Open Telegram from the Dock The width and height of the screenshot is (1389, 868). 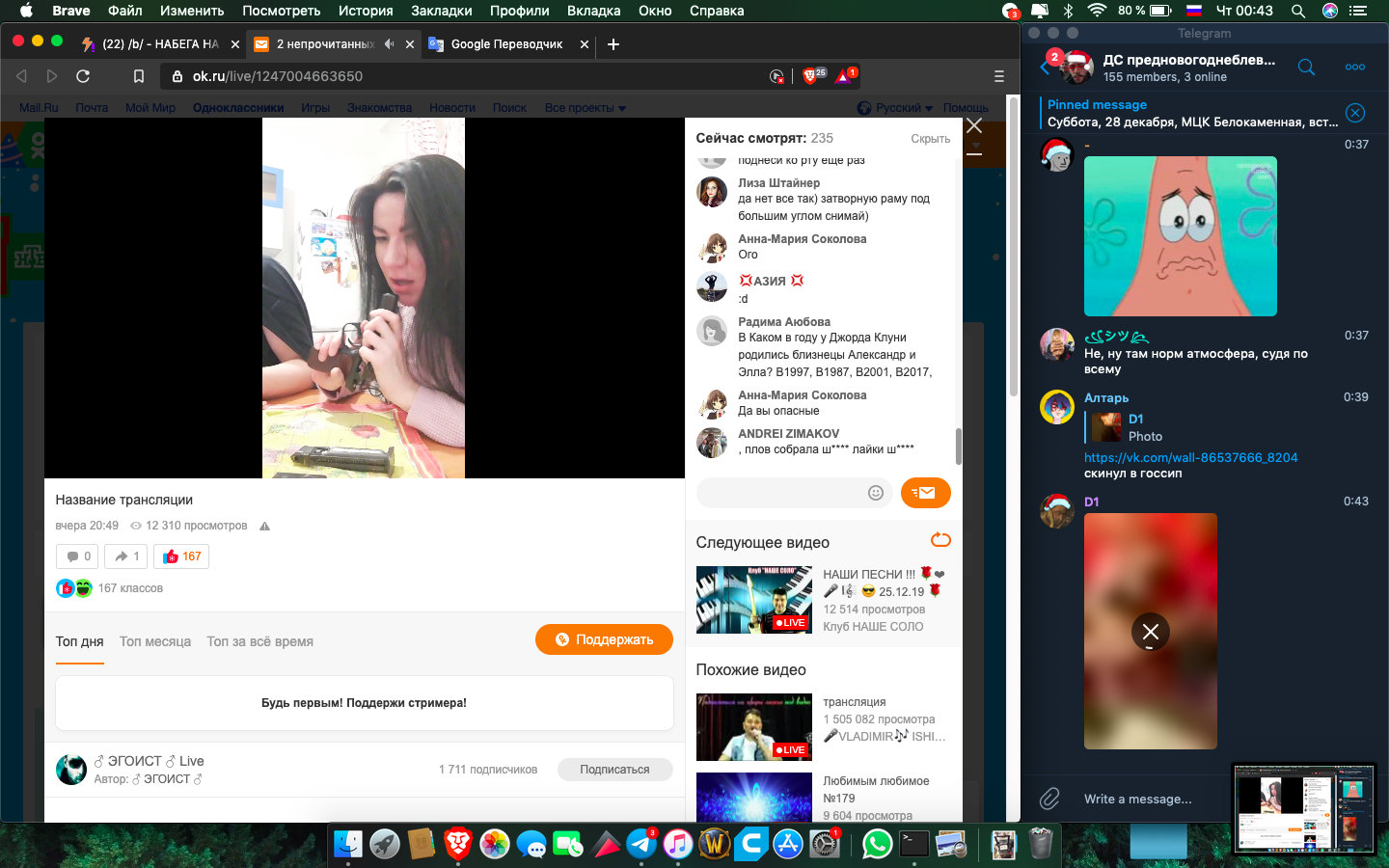tap(641, 844)
